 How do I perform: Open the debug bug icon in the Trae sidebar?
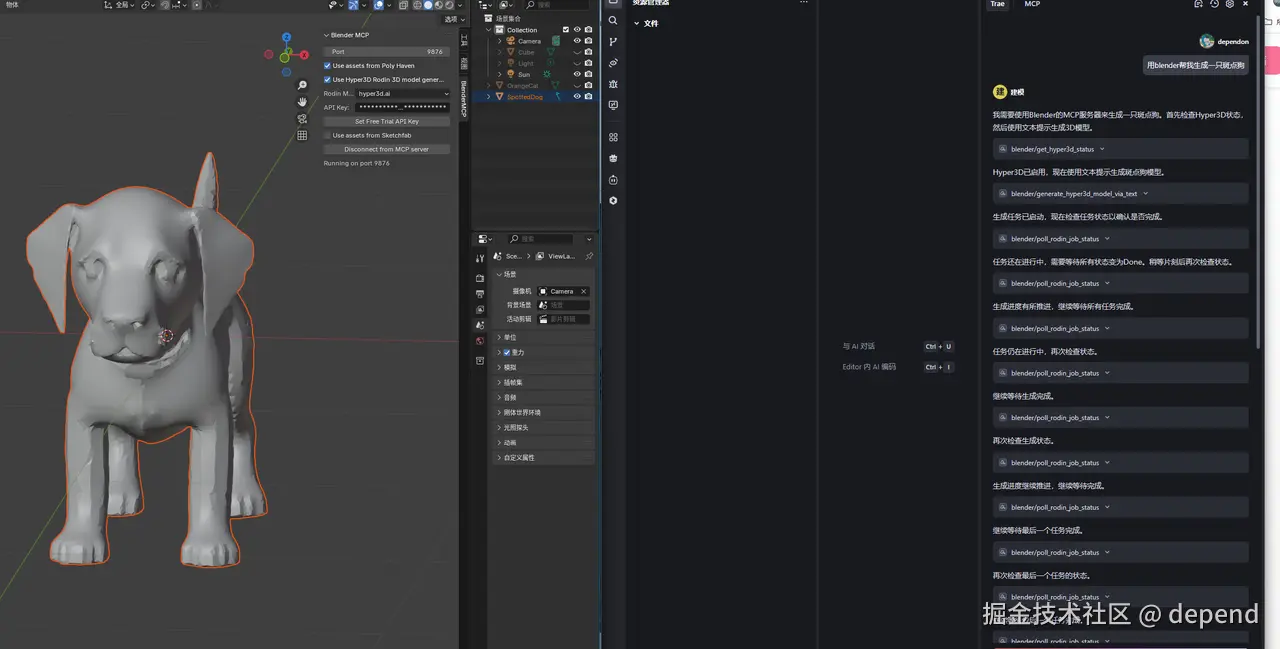tap(613, 84)
